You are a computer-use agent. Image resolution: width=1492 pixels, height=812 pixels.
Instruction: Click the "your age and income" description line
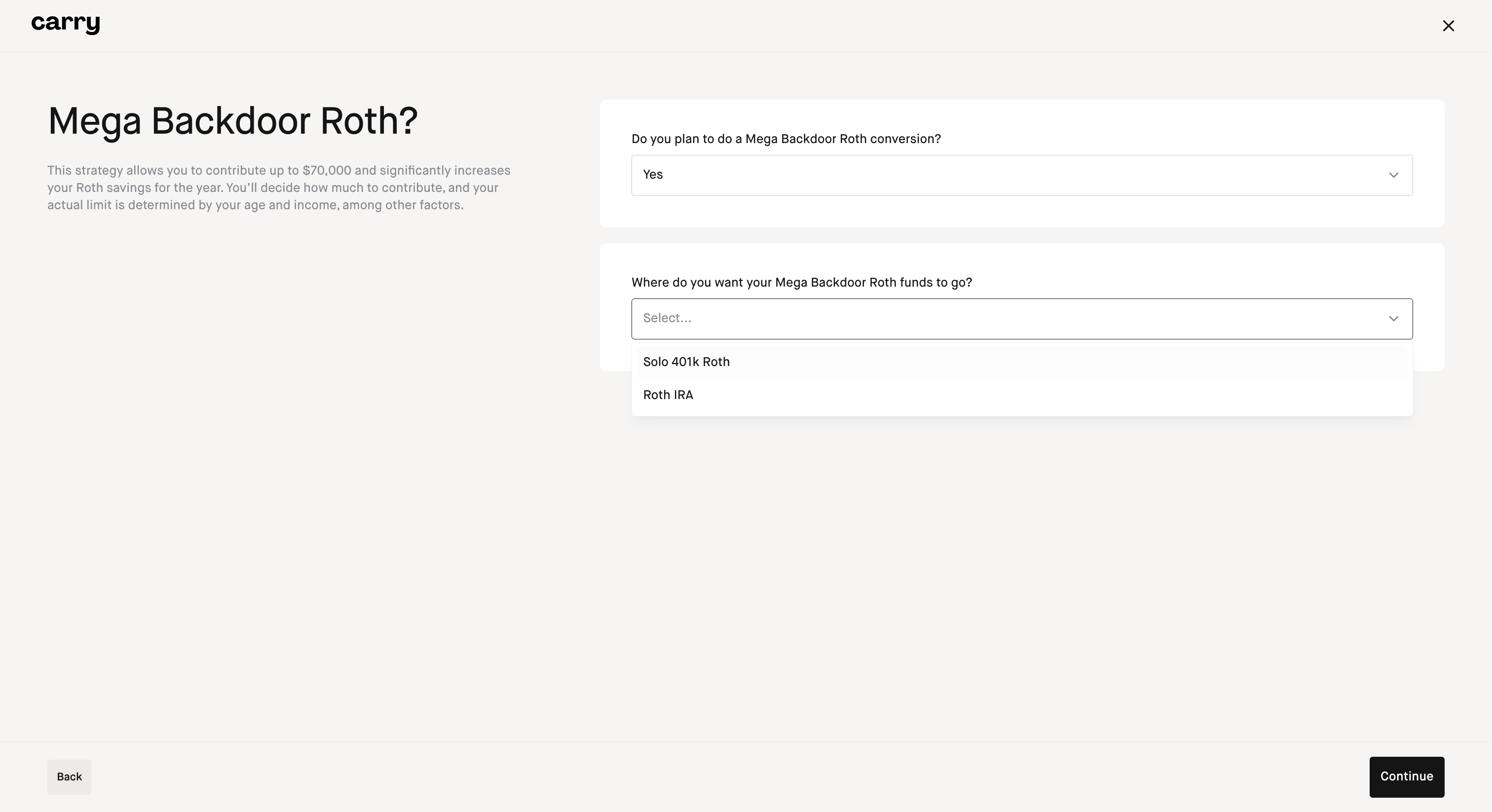click(x=255, y=206)
